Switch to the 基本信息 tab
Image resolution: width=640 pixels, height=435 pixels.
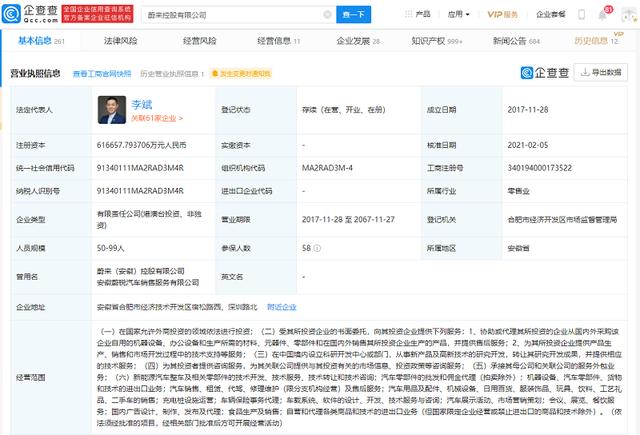click(x=41, y=41)
